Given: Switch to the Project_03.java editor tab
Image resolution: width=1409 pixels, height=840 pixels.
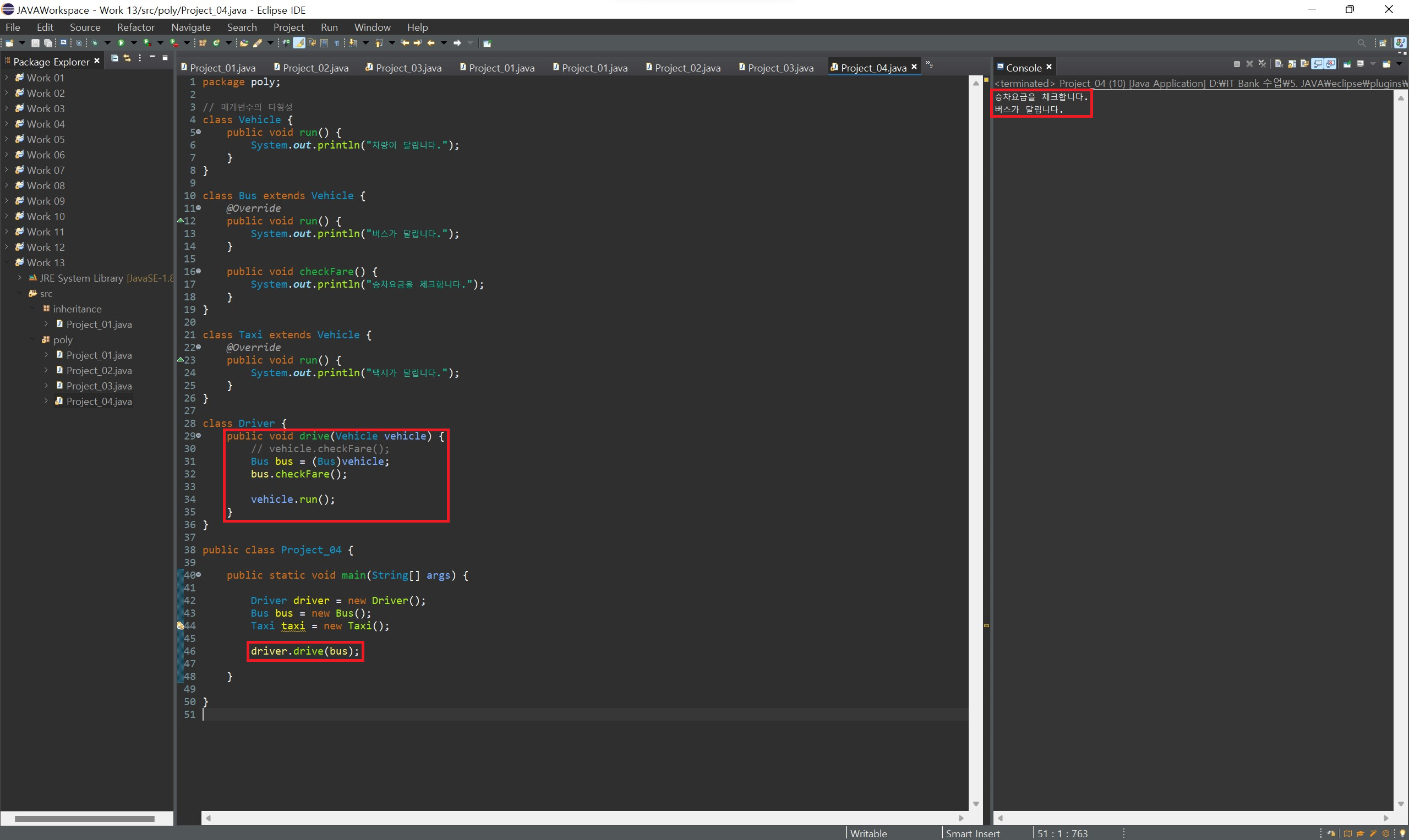Looking at the screenshot, I should coord(780,68).
